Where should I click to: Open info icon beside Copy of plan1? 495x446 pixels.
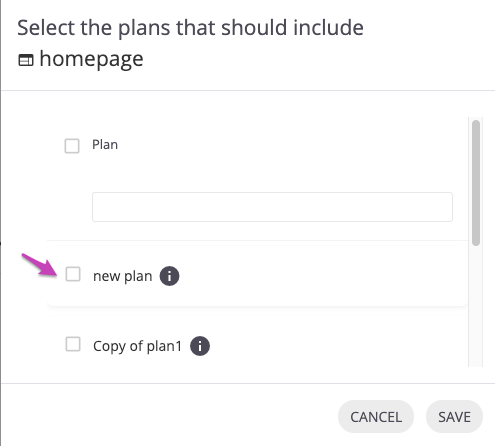click(200, 346)
